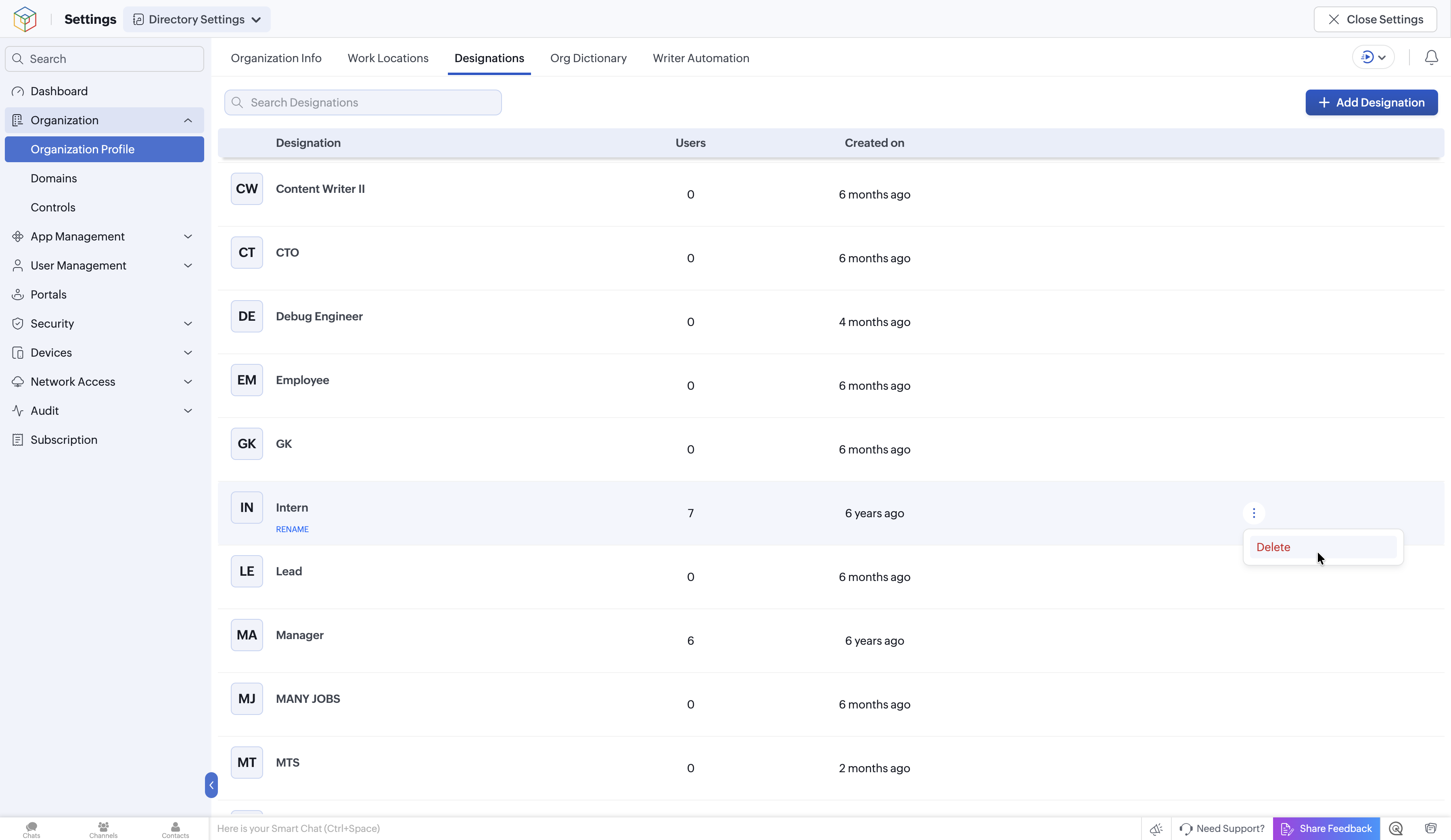Click the Lead designation name
1451x840 pixels.
click(289, 571)
